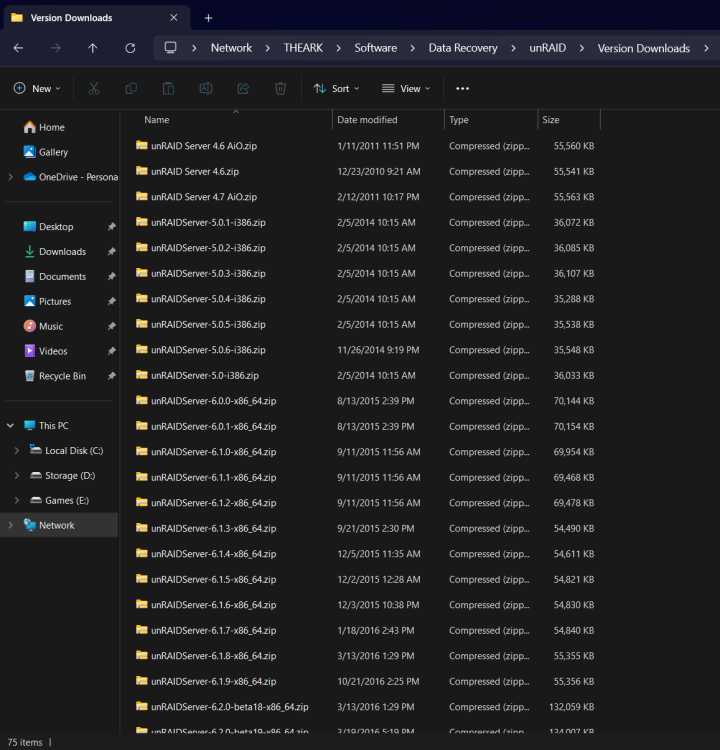Image resolution: width=720 pixels, height=750 pixels.
Task: Unpin Downloads using its pin icon
Action: 111,252
